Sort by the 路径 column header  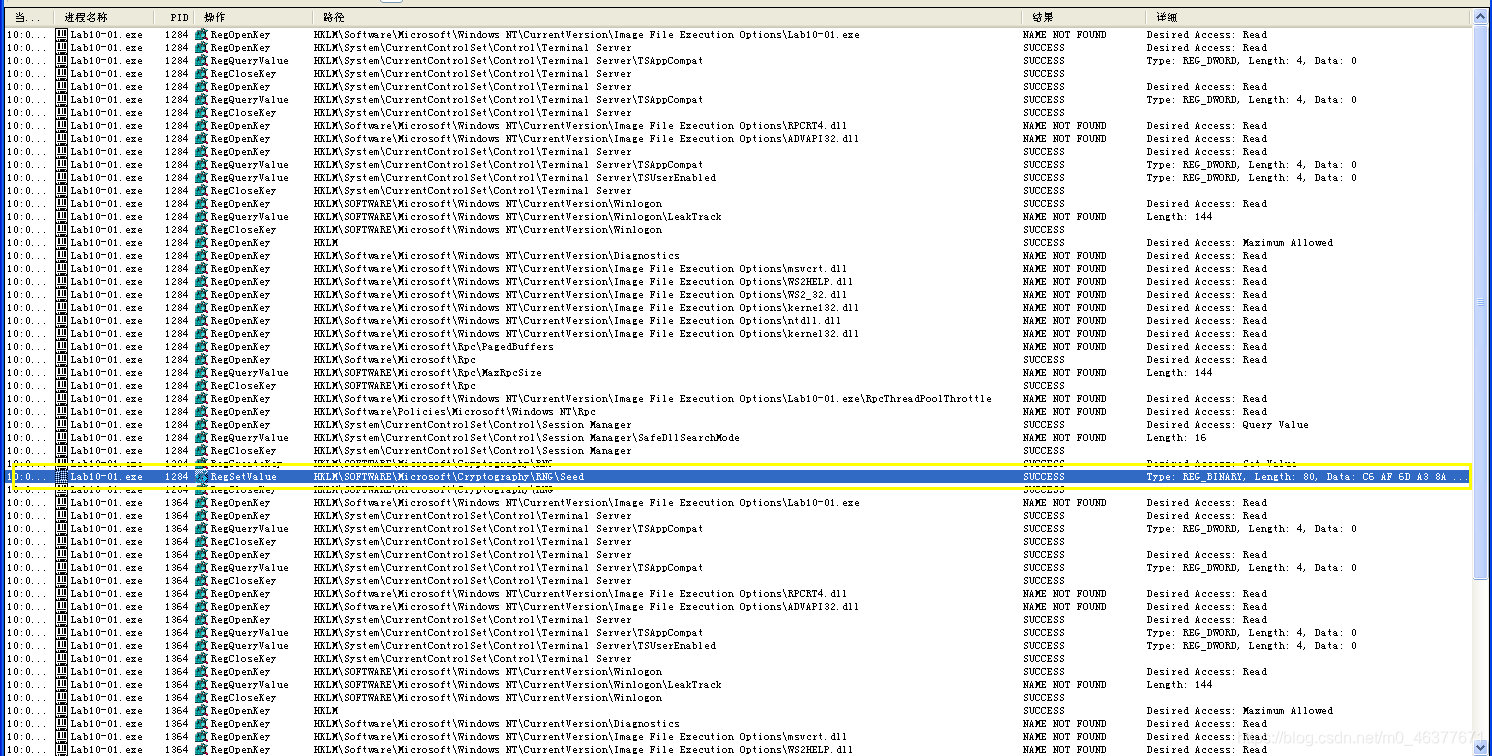point(667,17)
